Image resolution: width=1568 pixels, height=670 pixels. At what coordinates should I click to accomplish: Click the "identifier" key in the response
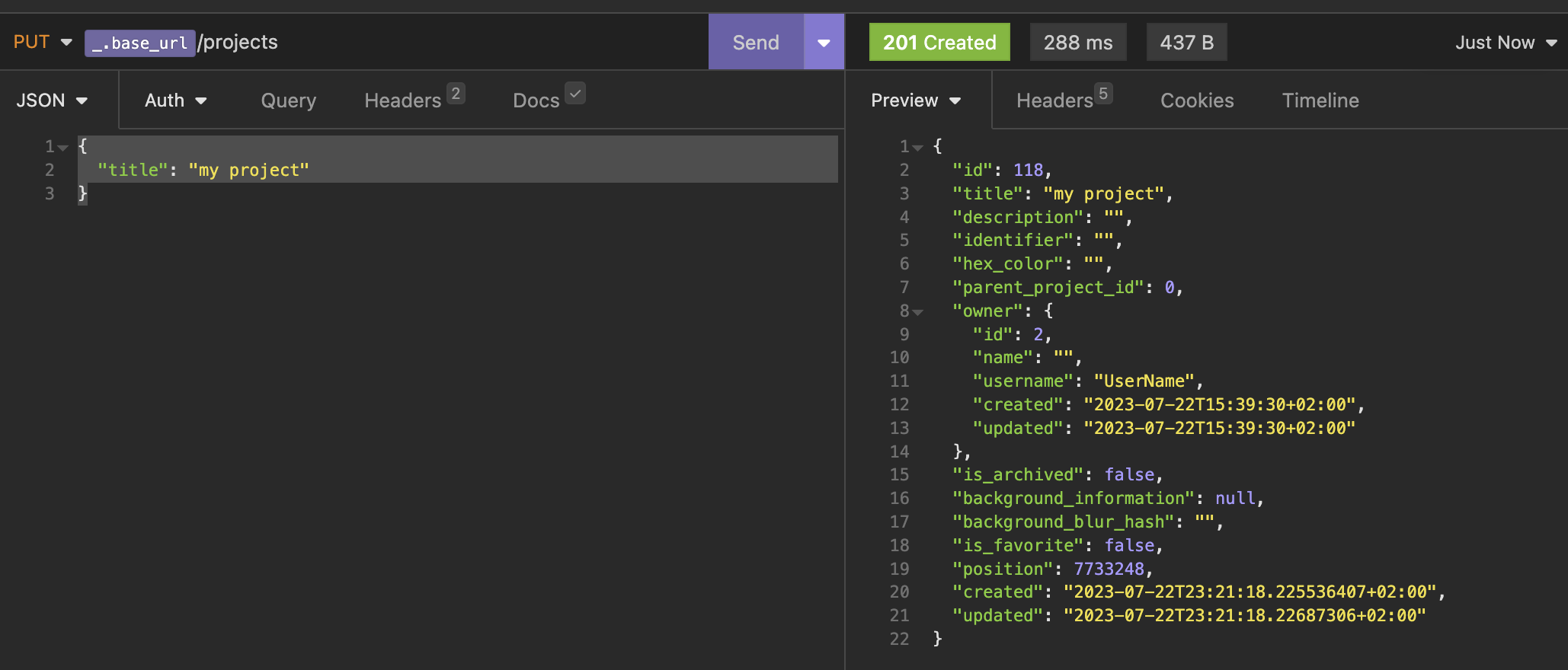pyautogui.click(x=1013, y=241)
